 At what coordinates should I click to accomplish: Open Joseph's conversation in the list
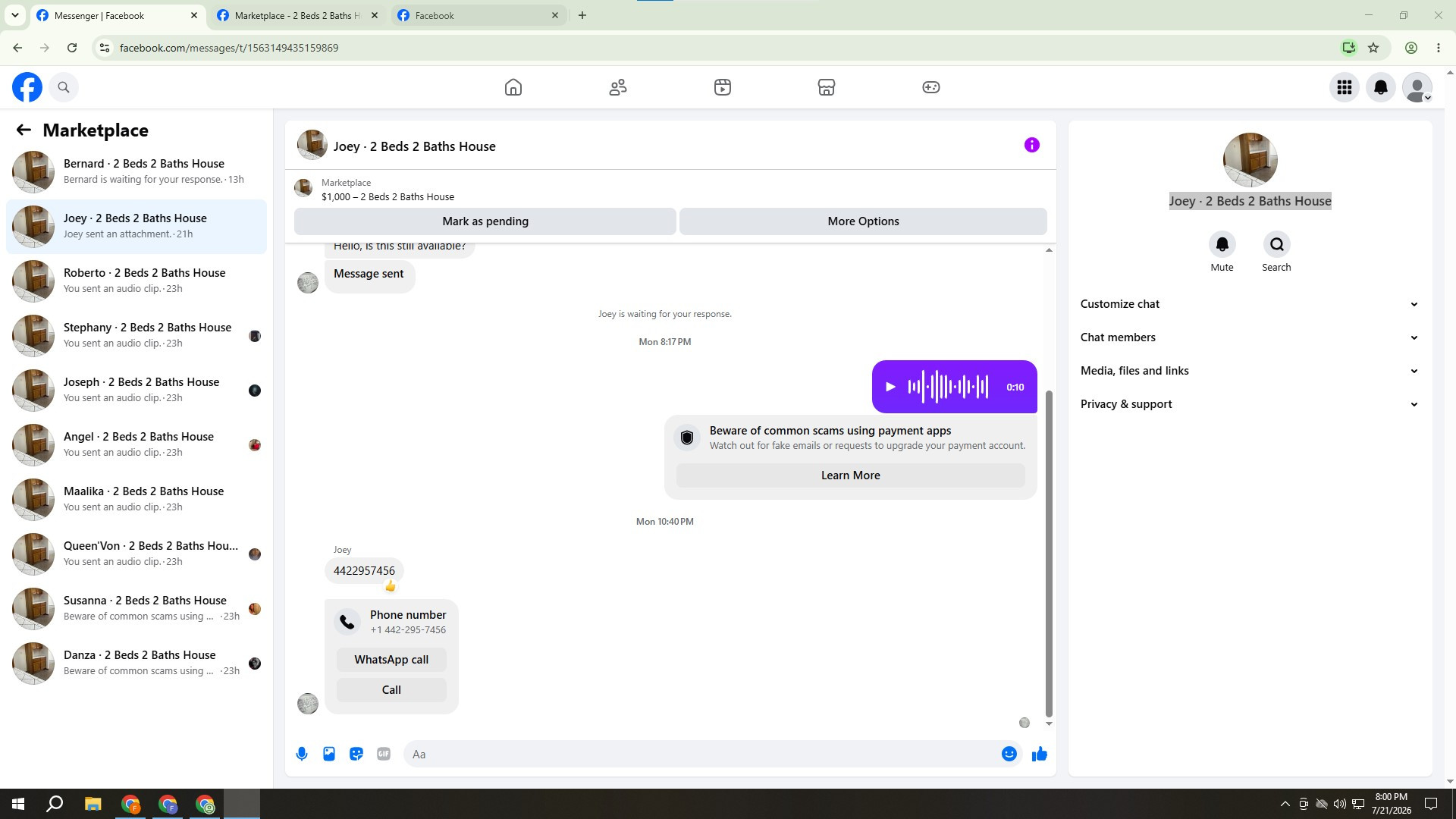pyautogui.click(x=136, y=390)
